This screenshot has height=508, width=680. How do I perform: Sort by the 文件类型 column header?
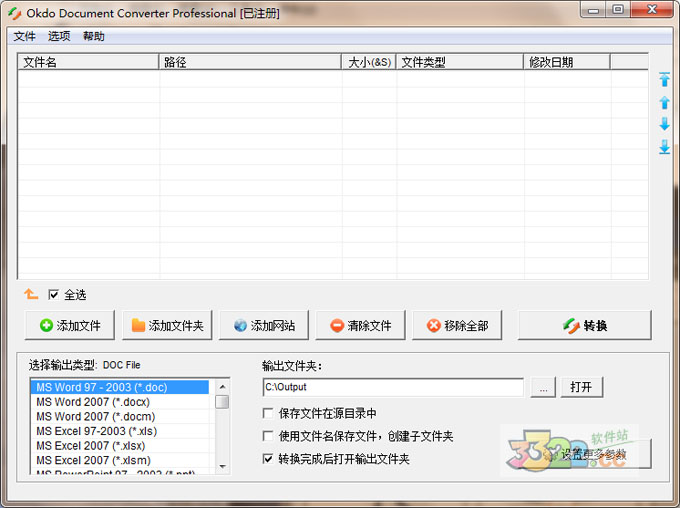click(x=460, y=62)
